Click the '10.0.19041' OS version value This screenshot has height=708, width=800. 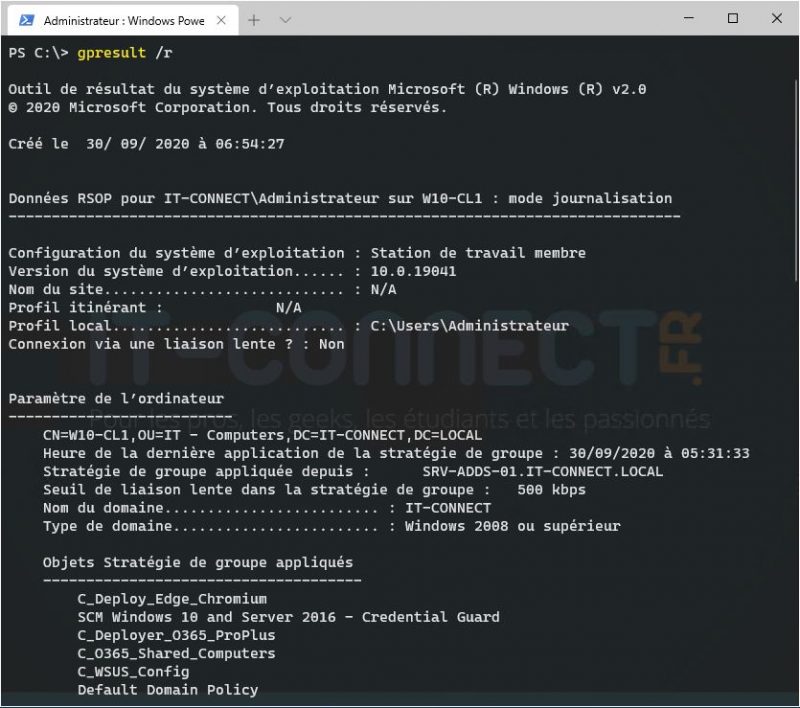413,271
